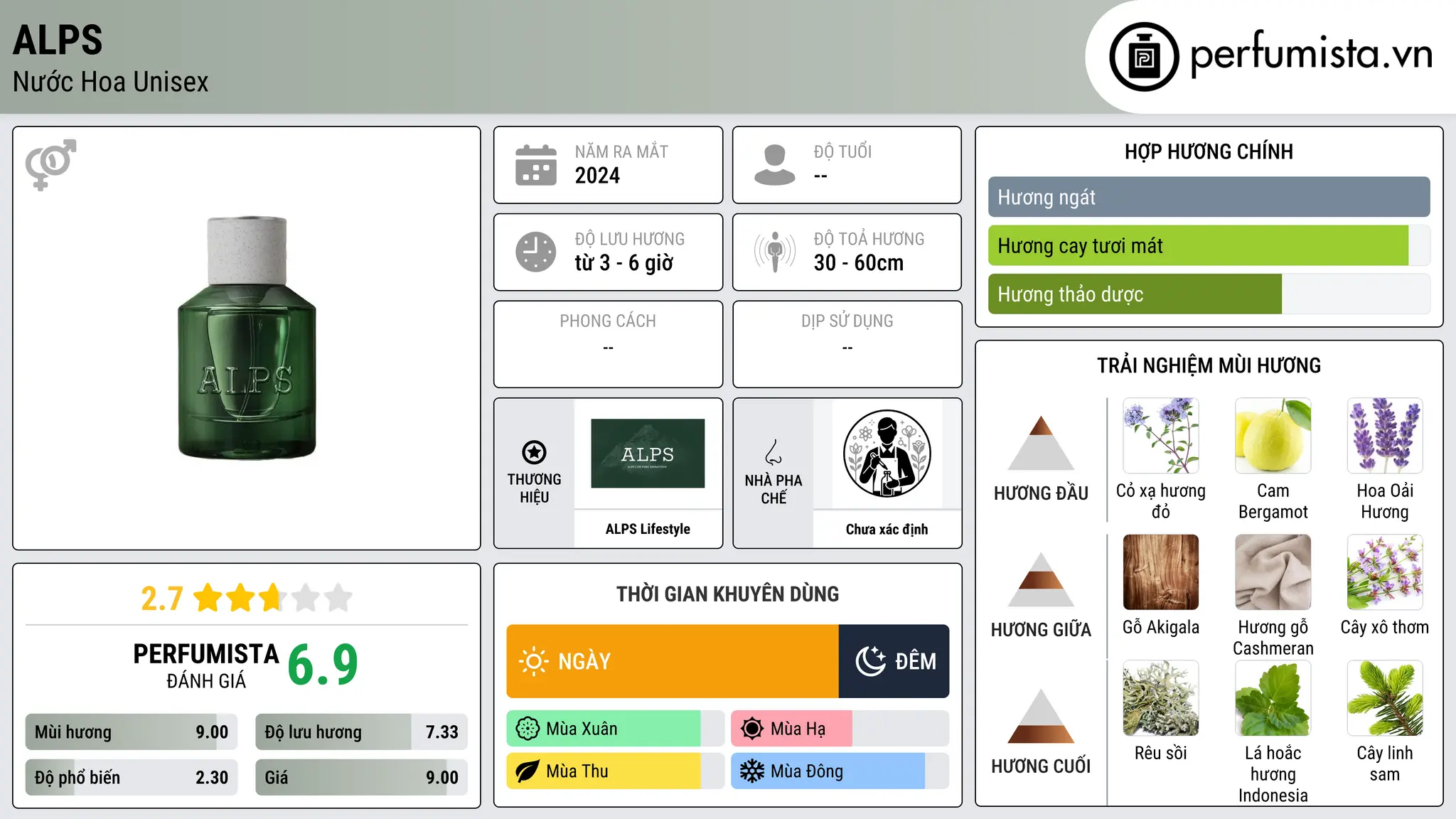Select the Cây linh sam note image
Viewport: 1456px width, 819px height.
coord(1385,698)
